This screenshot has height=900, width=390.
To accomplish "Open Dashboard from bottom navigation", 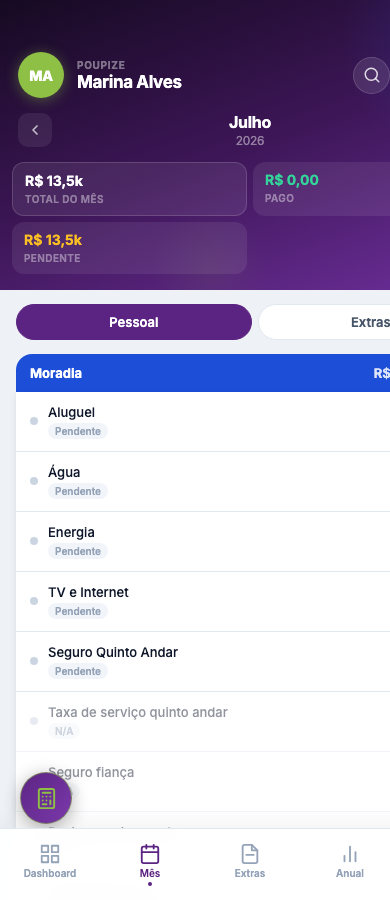I will coord(50,862).
